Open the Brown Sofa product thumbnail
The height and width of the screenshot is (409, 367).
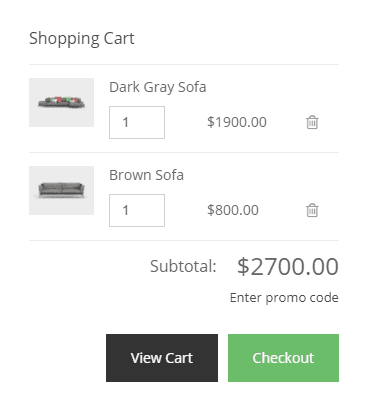click(61, 190)
